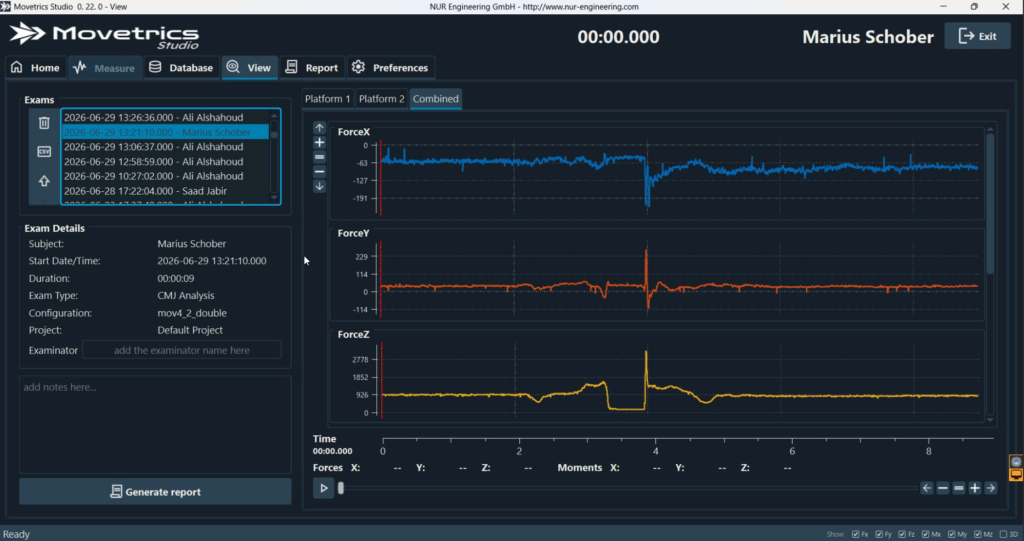Click the Exit button

click(977, 36)
